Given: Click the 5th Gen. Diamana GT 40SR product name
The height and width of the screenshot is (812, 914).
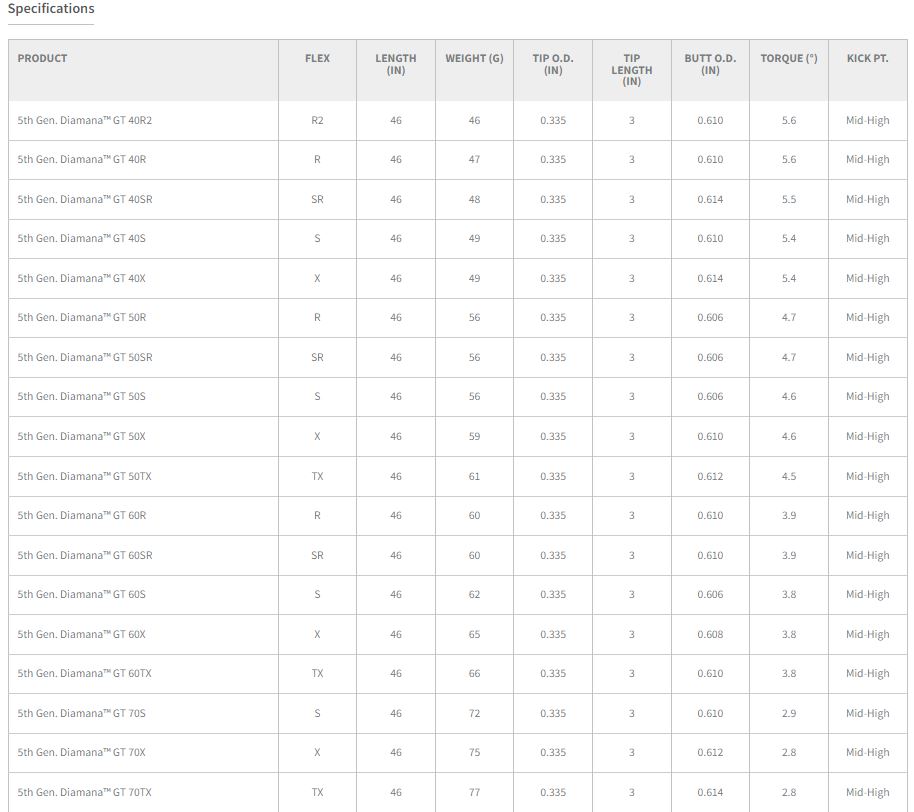Looking at the screenshot, I should point(84,199).
